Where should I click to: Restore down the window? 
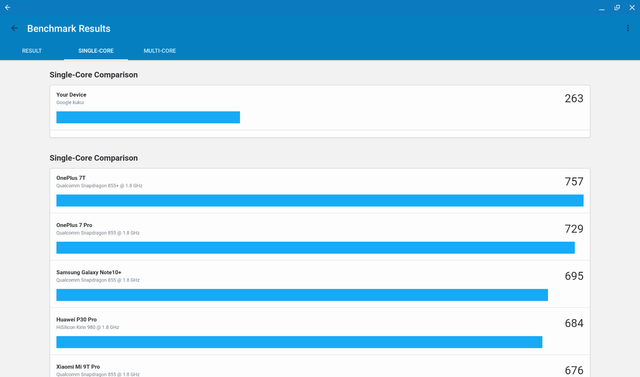pos(617,8)
